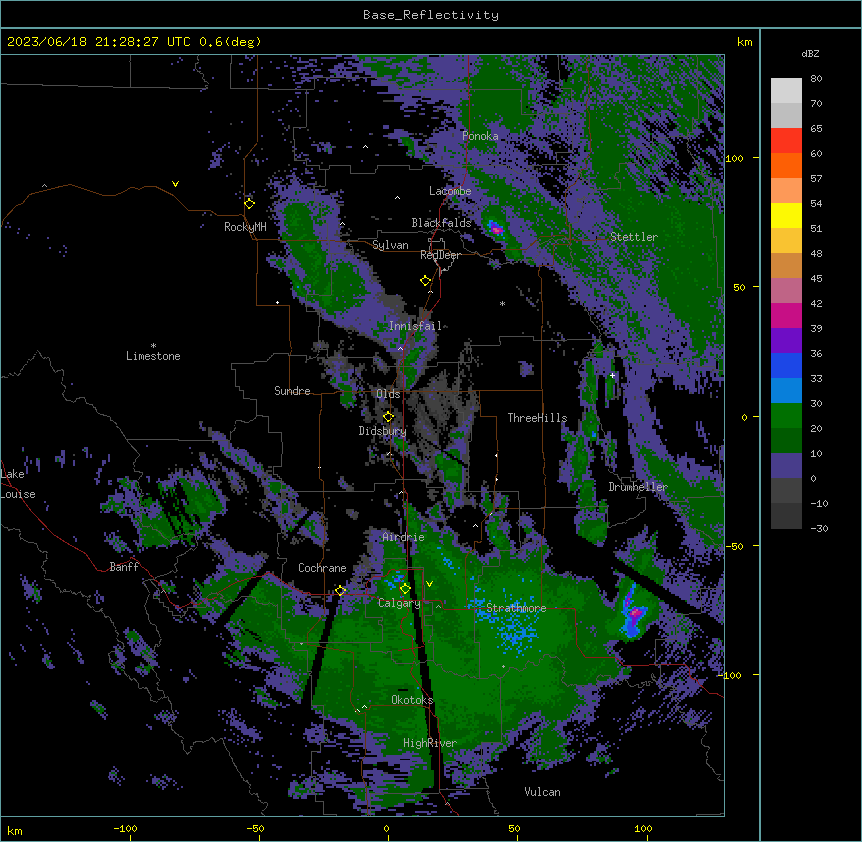This screenshot has width=862, height=842.
Task: Click the yellow diamond marker below Cochrane
Action: click(340, 590)
